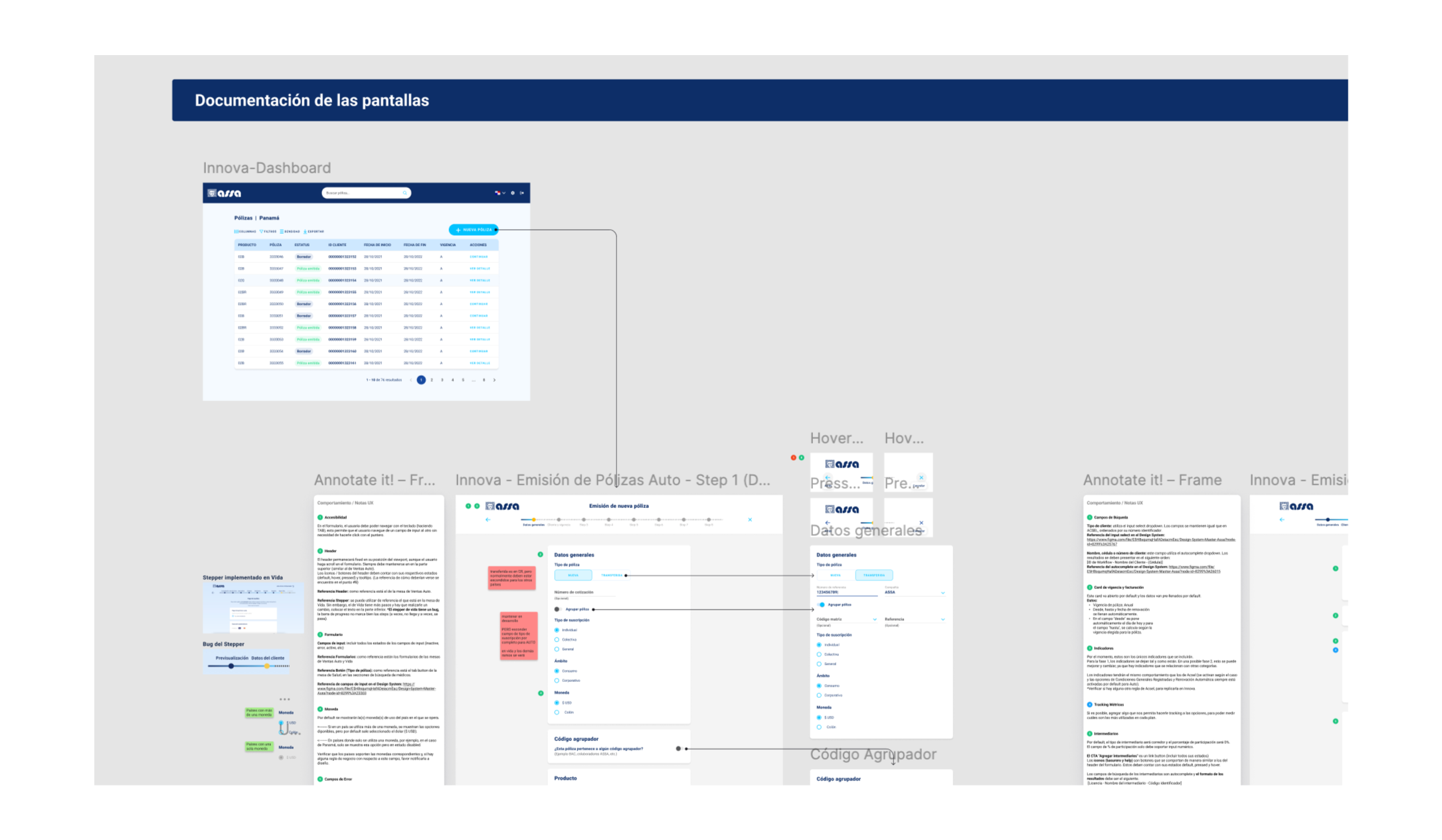Expand the Código matriz dropdown
This screenshot has height=840, width=1442.
click(874, 620)
